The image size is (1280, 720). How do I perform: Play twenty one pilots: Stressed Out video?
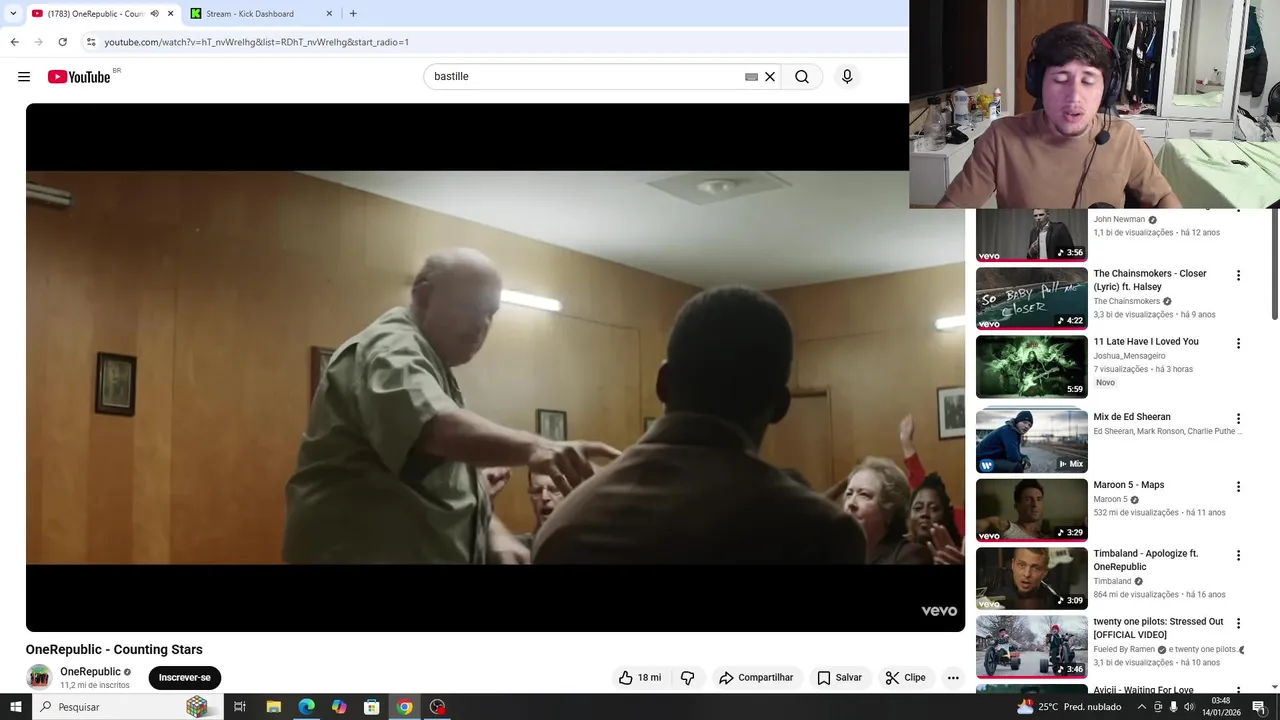tap(1031, 646)
